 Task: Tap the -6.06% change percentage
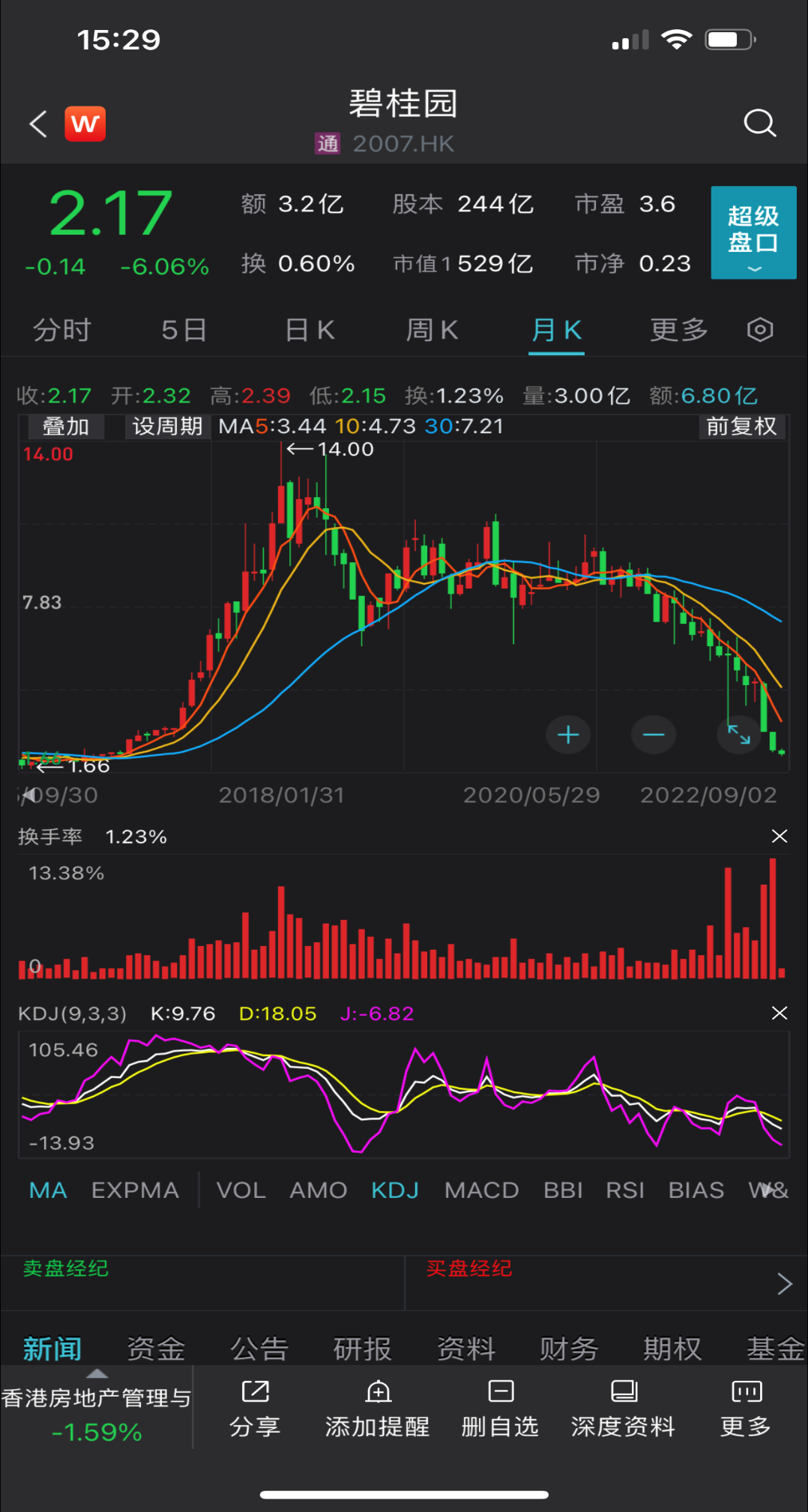click(x=165, y=266)
